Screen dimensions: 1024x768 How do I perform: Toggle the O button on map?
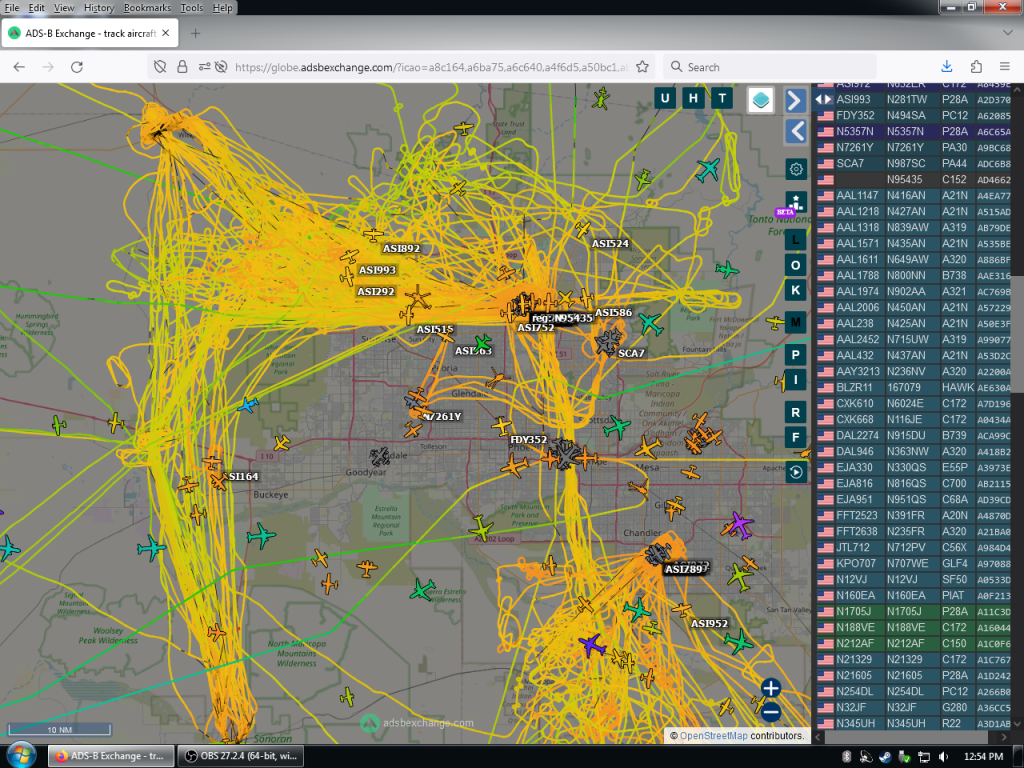pyautogui.click(x=795, y=265)
